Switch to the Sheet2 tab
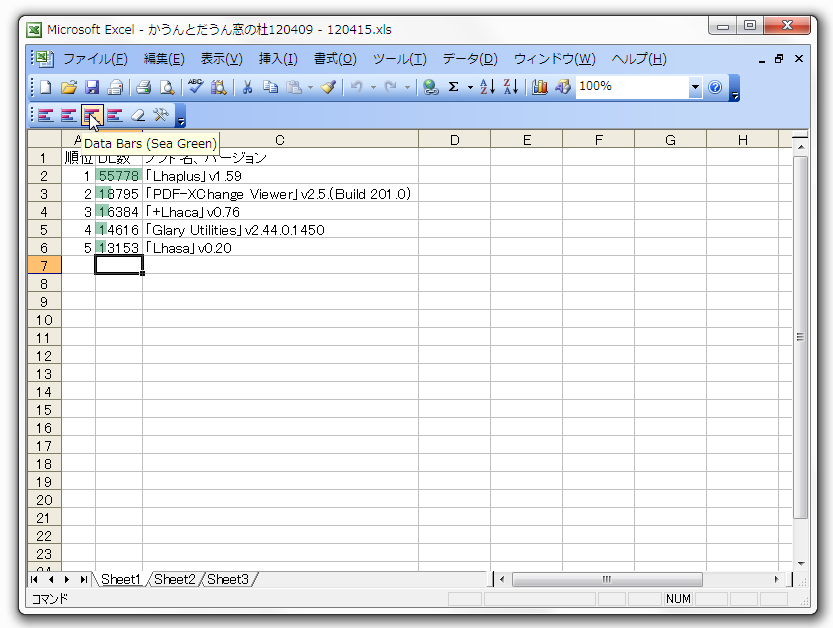833x628 pixels. point(175,579)
